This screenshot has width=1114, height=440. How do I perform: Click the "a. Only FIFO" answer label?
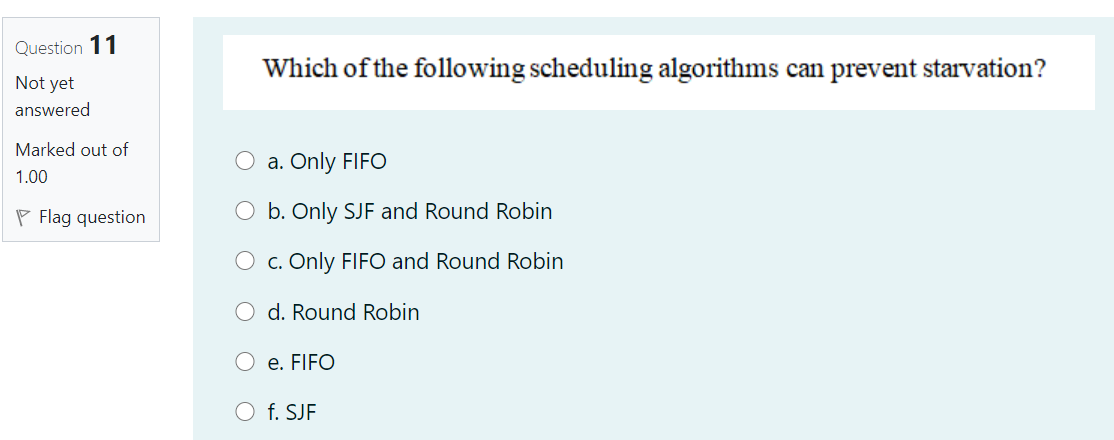(327, 161)
